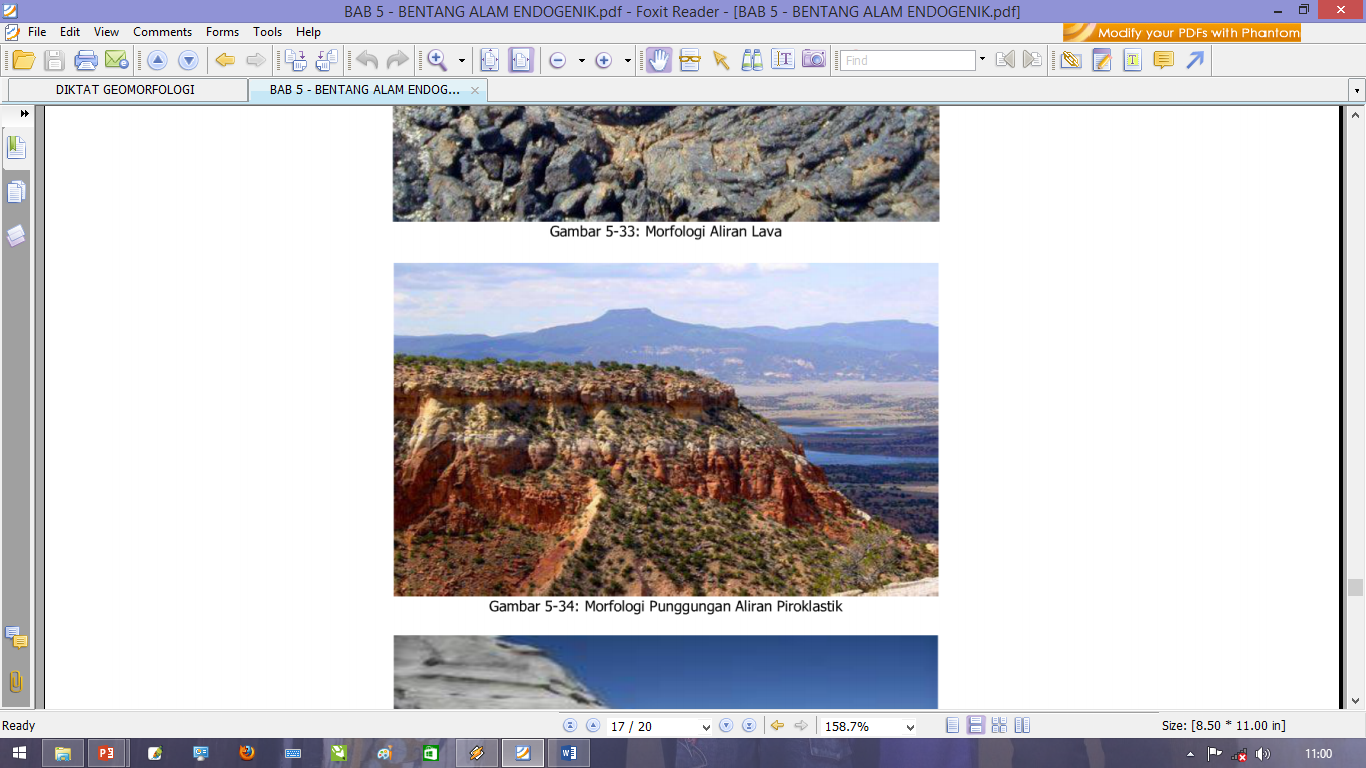Screen dimensions: 1366x768
Task: Switch to Continuous page layout
Action: point(976,726)
